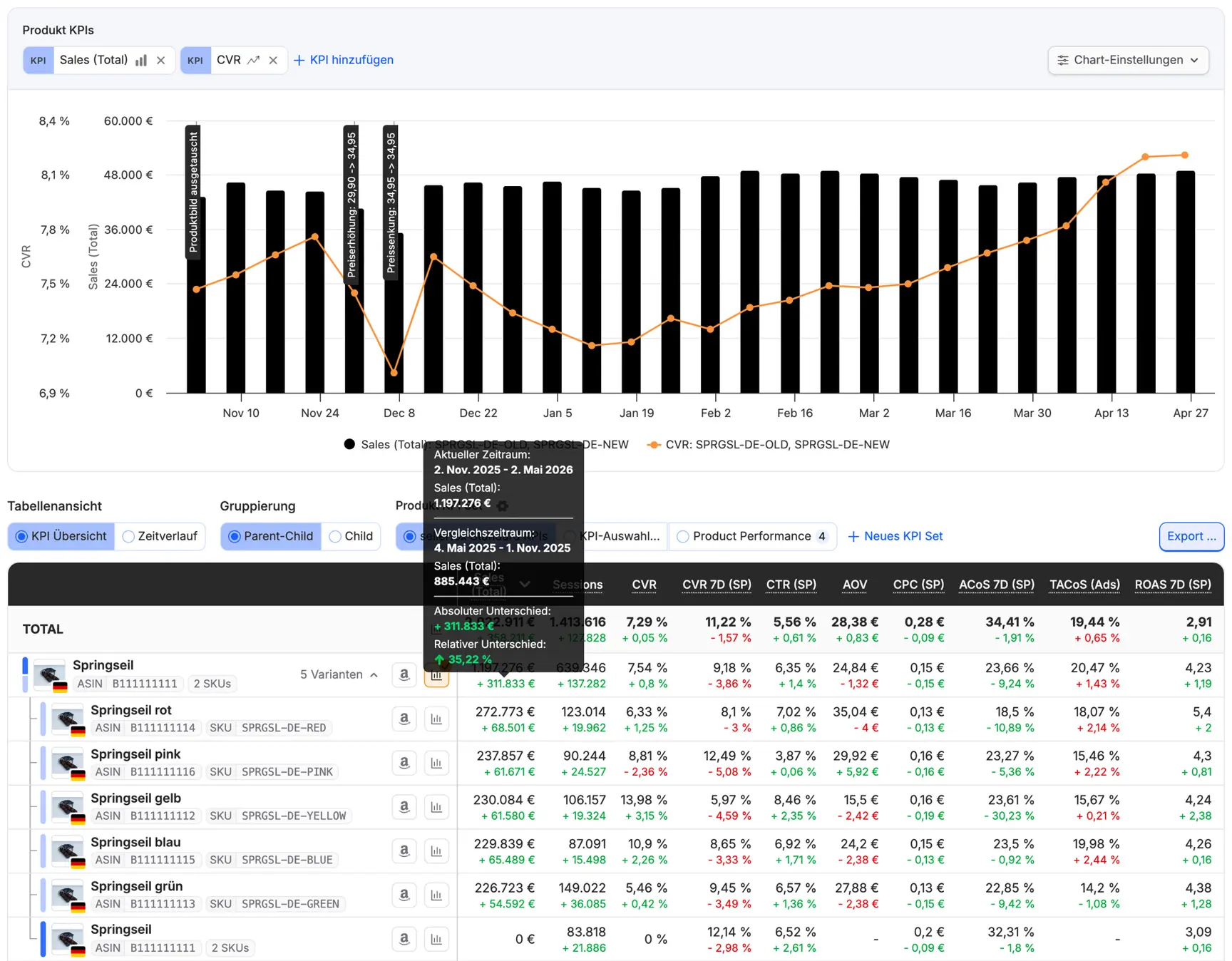Select Parent-Child grouping
This screenshot has width=1232, height=961.
[271, 536]
